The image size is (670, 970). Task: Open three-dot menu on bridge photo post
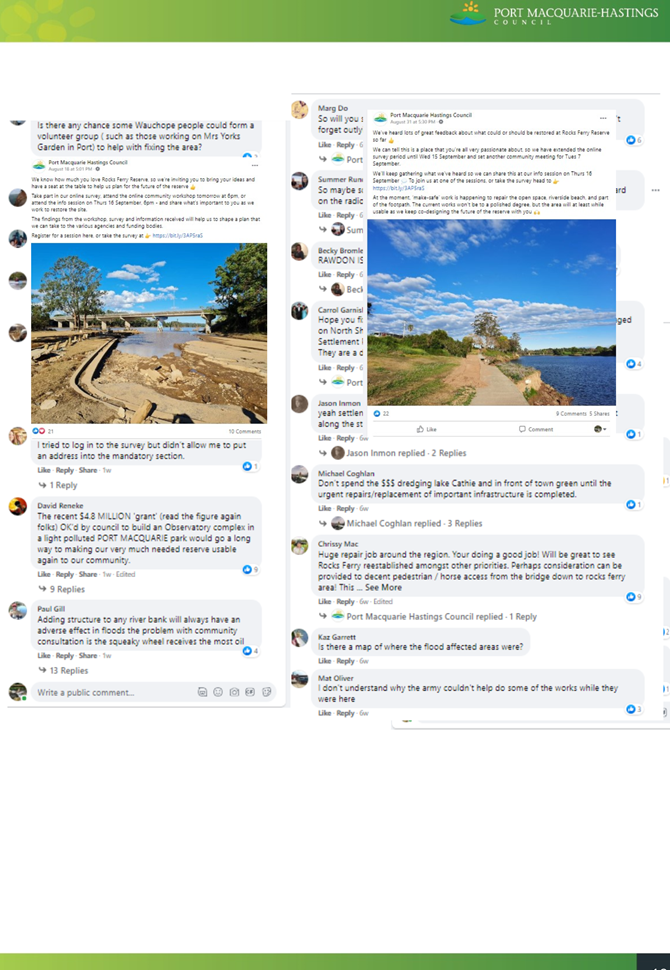tap(255, 165)
